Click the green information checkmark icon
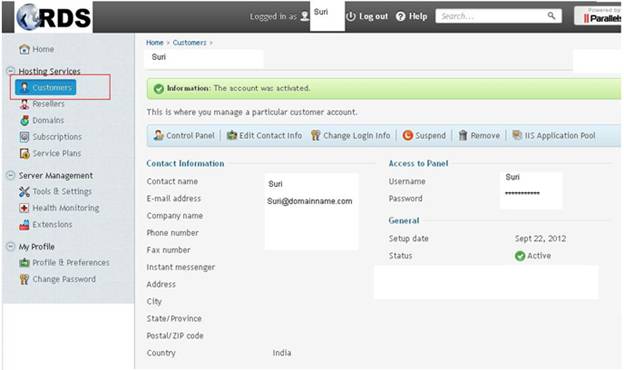 tap(159, 89)
